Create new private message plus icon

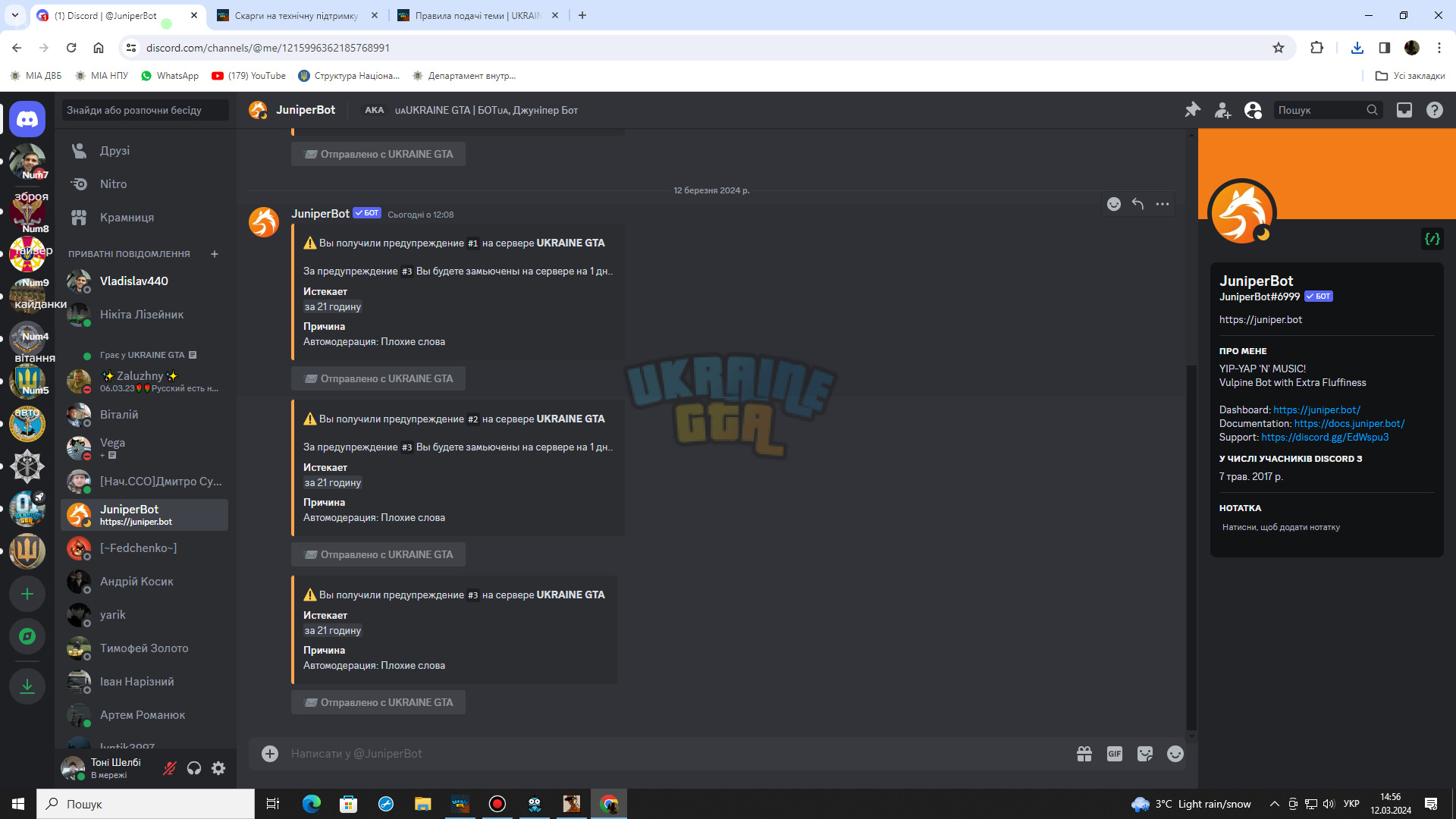[x=215, y=254]
